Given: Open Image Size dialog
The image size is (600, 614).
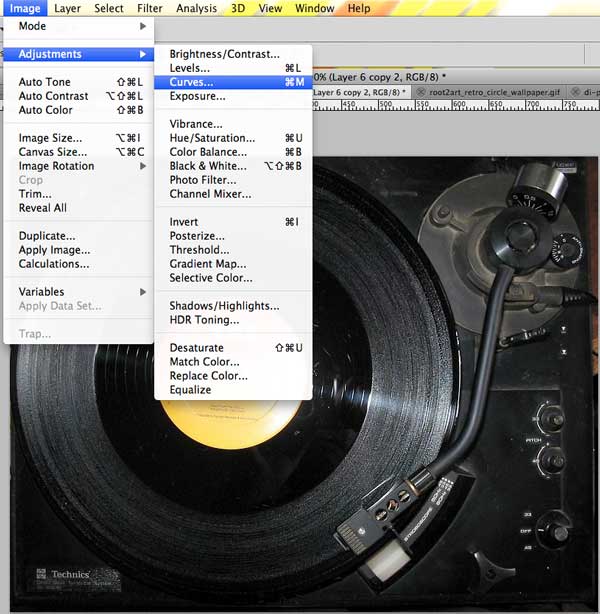Looking at the screenshot, I should tap(79, 138).
